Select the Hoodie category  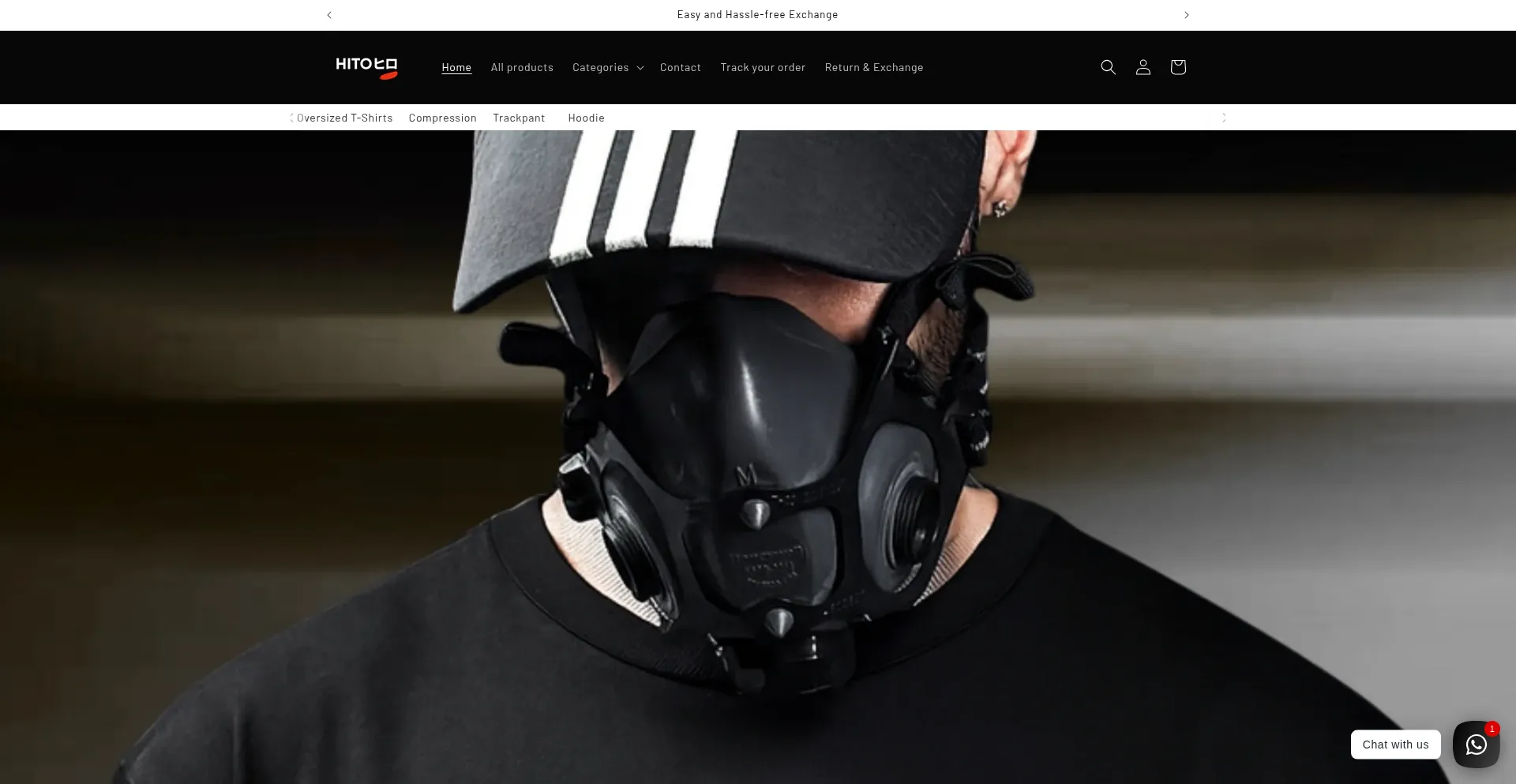pyautogui.click(x=586, y=118)
